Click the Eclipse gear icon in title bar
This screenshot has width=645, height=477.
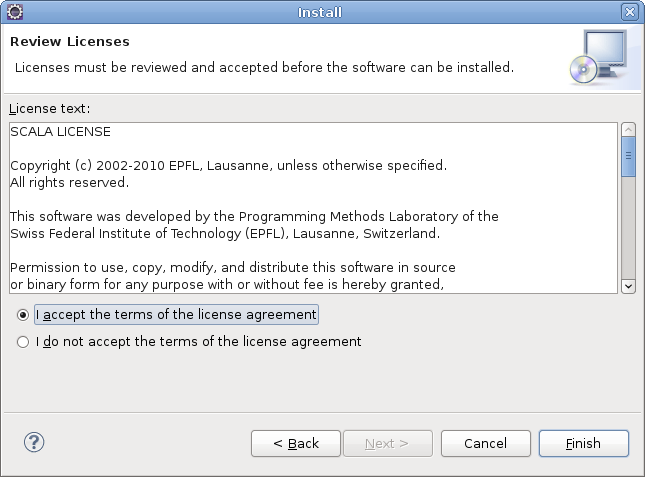click(x=15, y=12)
